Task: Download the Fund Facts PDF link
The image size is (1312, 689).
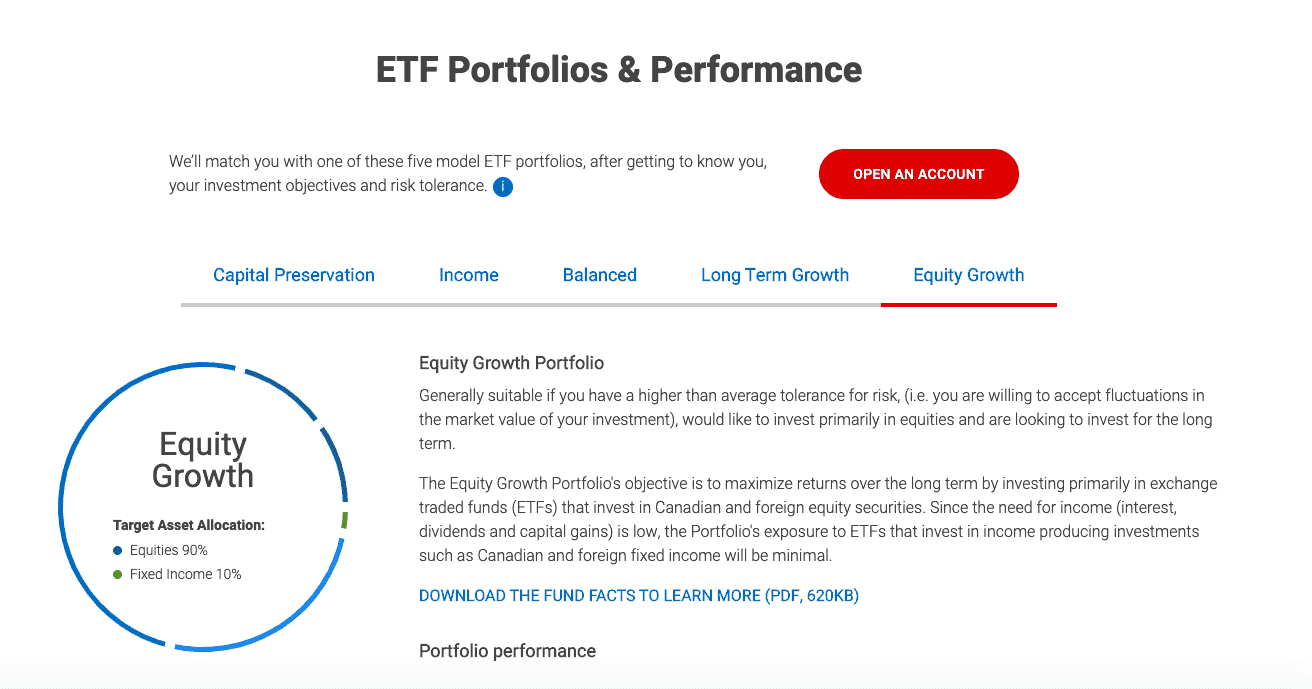Action: point(639,596)
